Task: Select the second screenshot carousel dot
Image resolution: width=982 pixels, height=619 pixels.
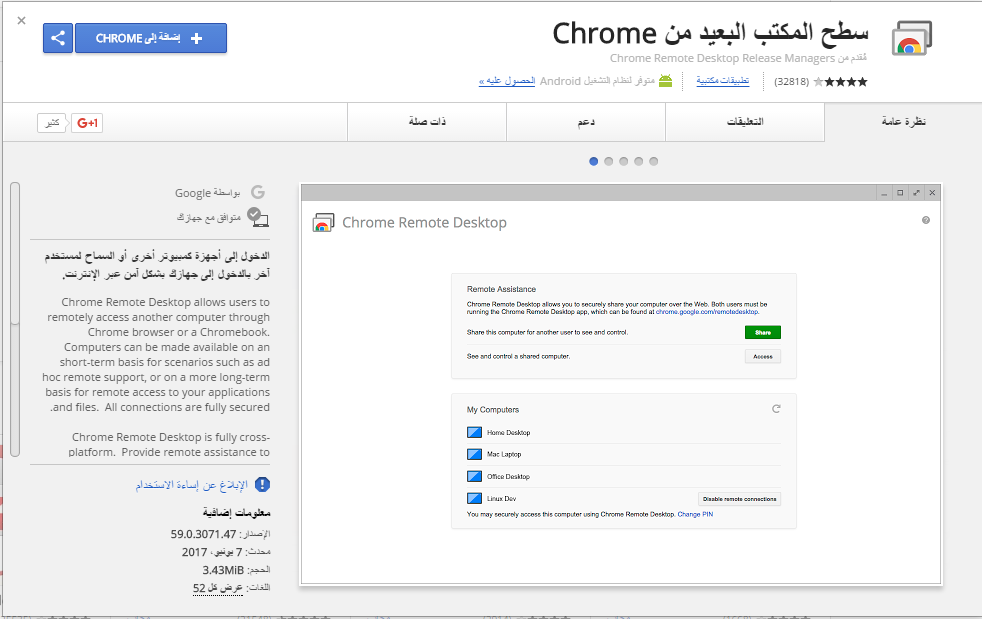Action: [x=609, y=161]
